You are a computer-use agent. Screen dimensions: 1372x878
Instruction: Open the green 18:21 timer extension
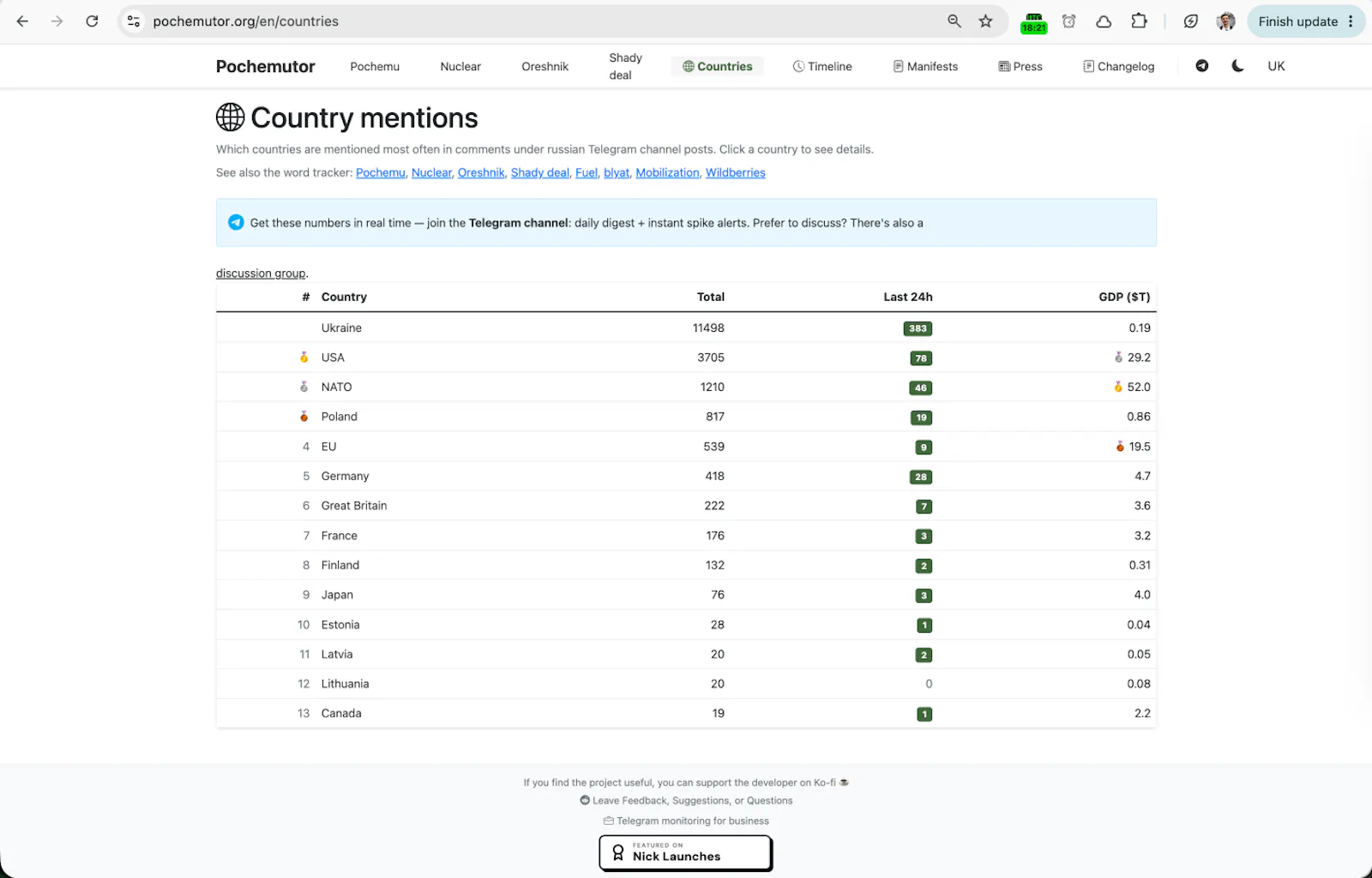point(1034,22)
